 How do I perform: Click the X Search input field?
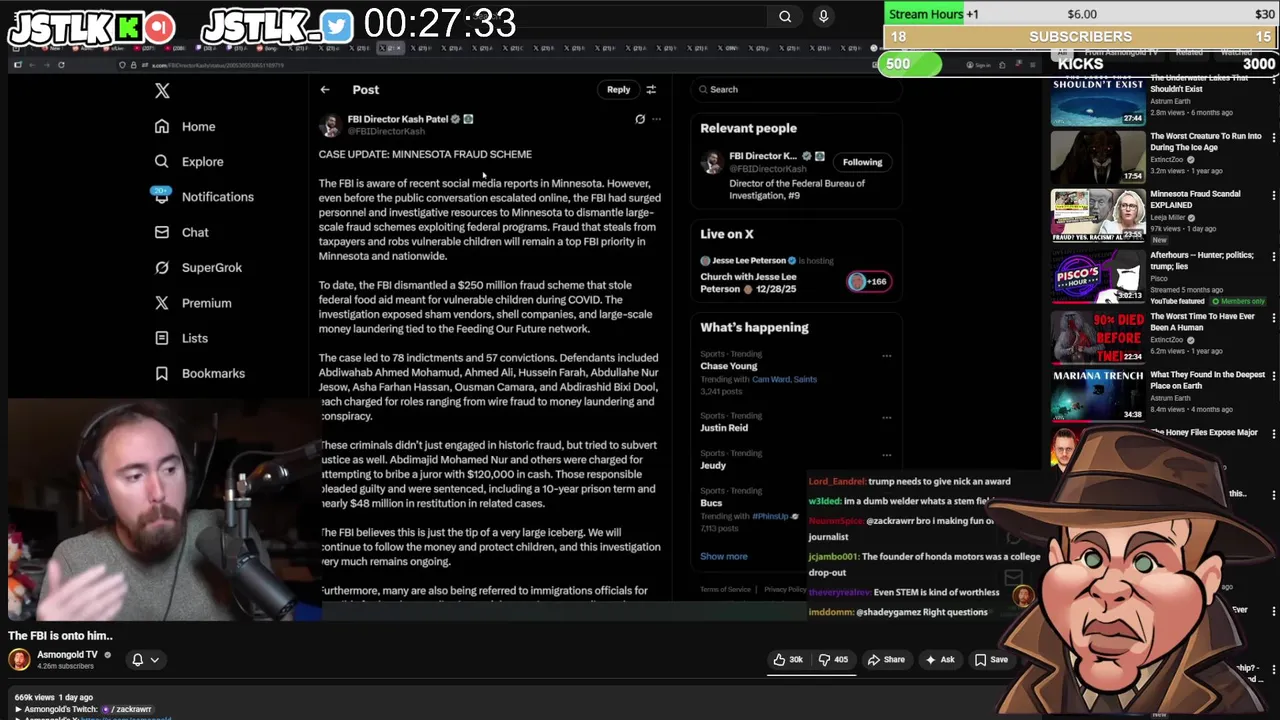pos(795,90)
